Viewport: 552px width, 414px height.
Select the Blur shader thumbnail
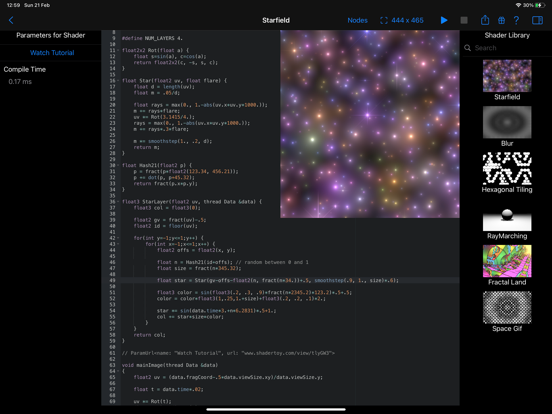click(x=507, y=122)
